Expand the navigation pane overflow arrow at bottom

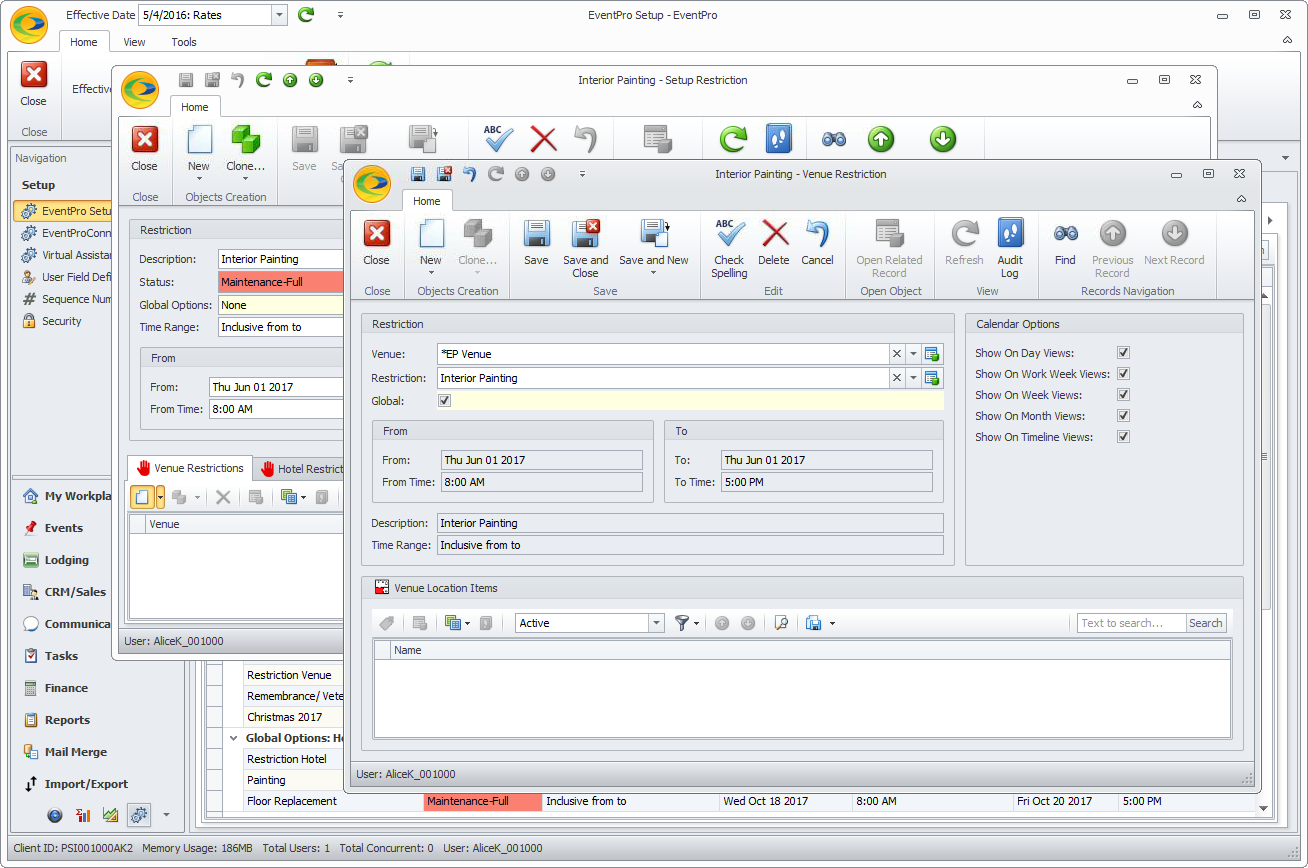pos(167,815)
